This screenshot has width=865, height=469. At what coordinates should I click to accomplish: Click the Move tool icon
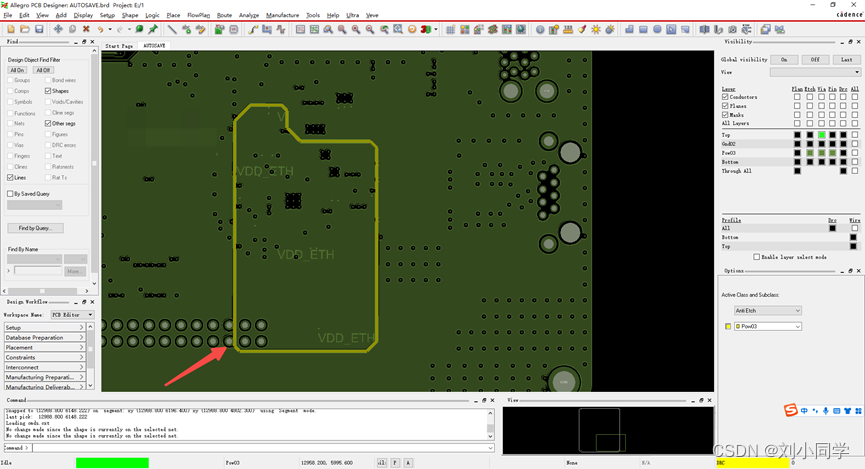pyautogui.click(x=58, y=29)
